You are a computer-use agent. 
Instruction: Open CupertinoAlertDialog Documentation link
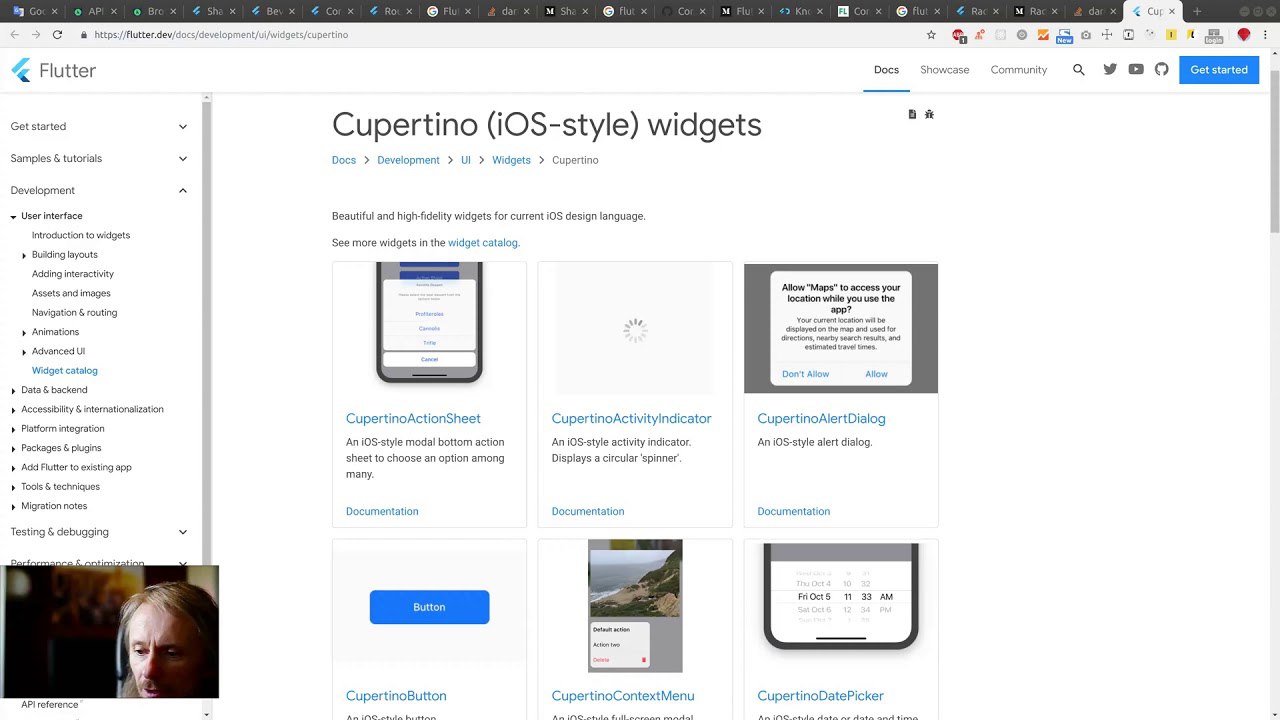point(793,511)
